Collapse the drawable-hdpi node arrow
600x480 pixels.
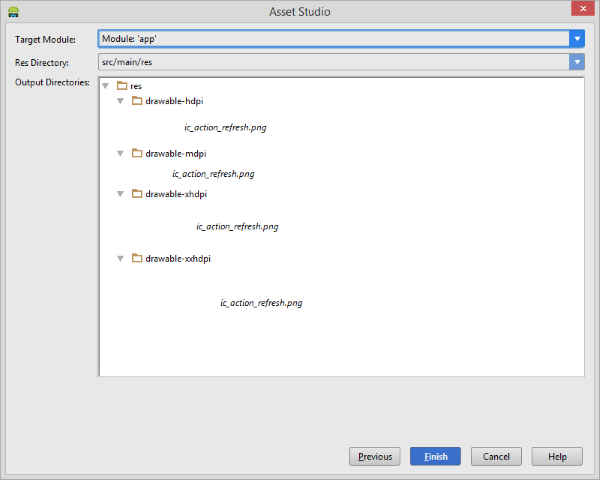click(x=121, y=101)
